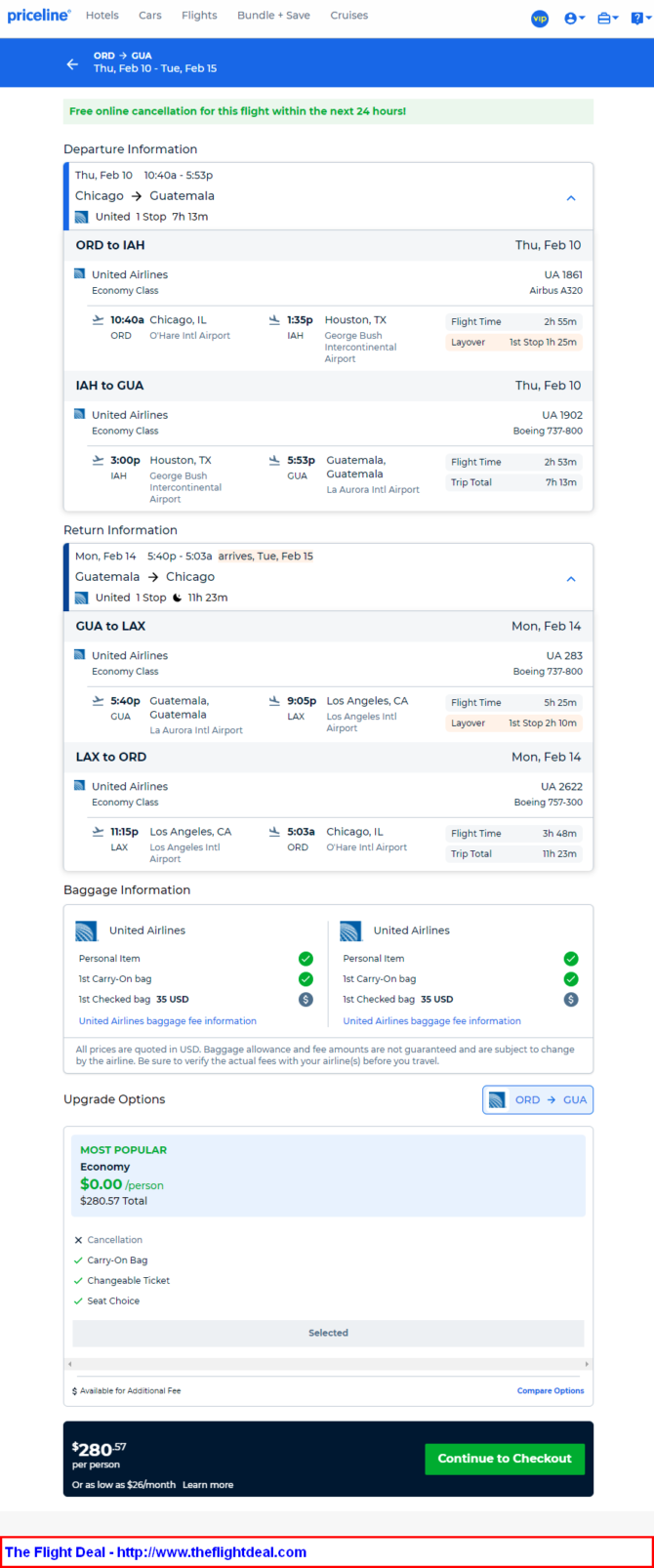Click plane icon beside 1:35p arrival
This screenshot has height=1568, width=654.
click(x=275, y=319)
